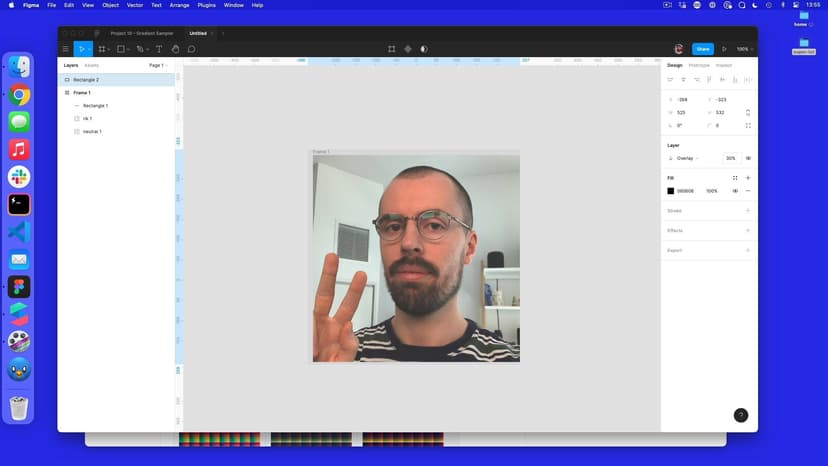Switch to the Inspect tab

coord(724,66)
